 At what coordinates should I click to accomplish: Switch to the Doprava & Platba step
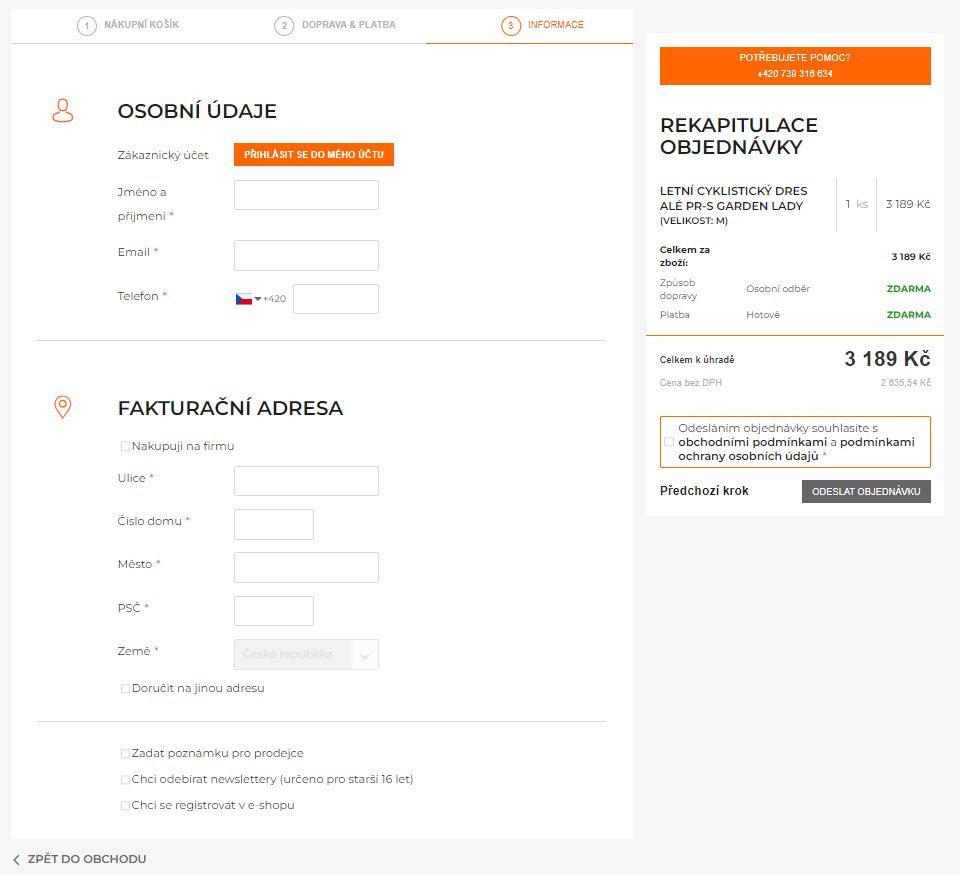pos(335,25)
